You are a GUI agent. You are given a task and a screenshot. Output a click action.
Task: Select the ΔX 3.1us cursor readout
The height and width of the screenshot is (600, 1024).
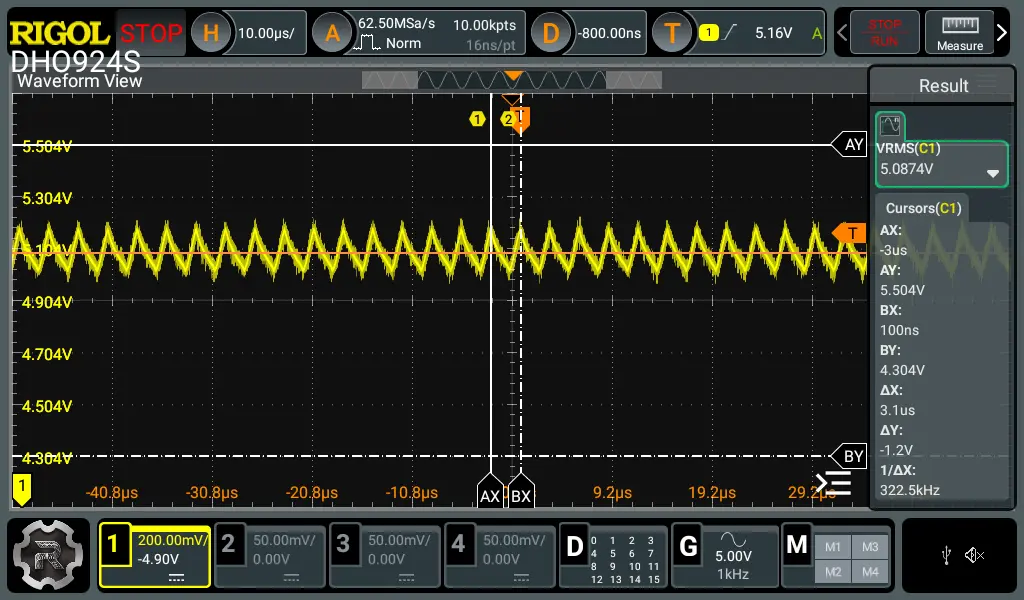pyautogui.click(x=897, y=400)
